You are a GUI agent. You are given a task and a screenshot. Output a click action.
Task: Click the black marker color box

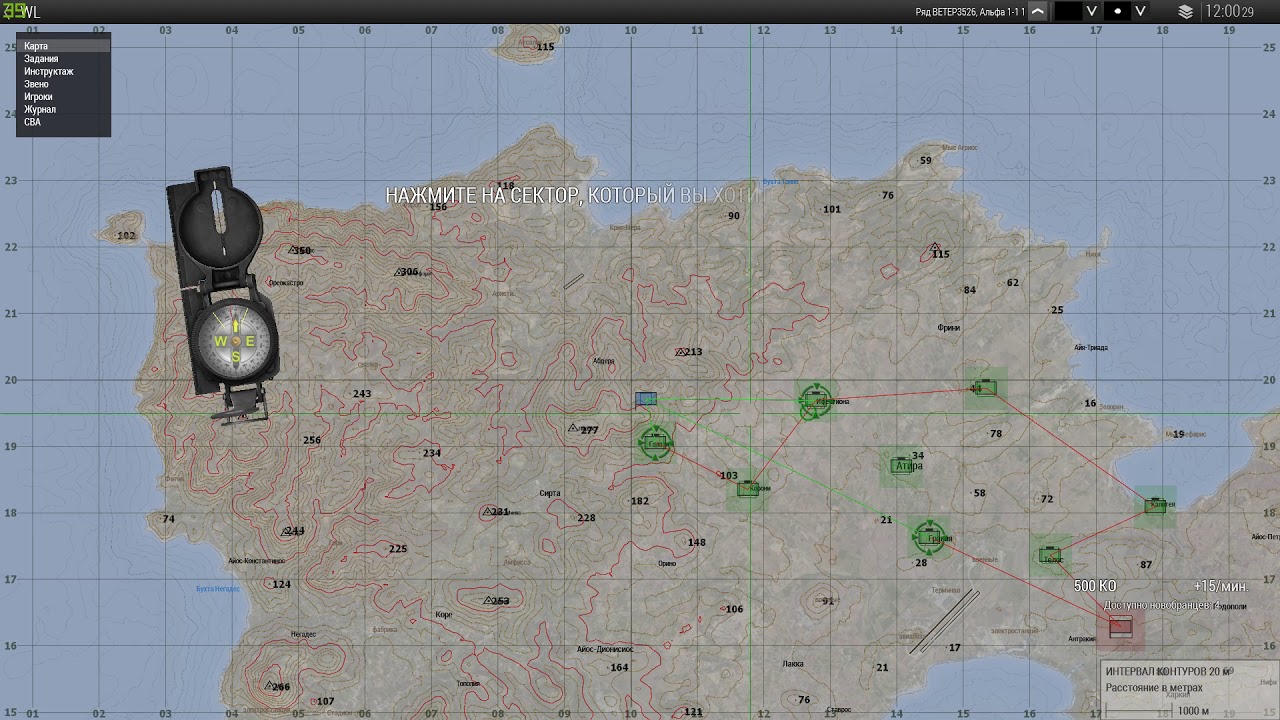point(1069,11)
